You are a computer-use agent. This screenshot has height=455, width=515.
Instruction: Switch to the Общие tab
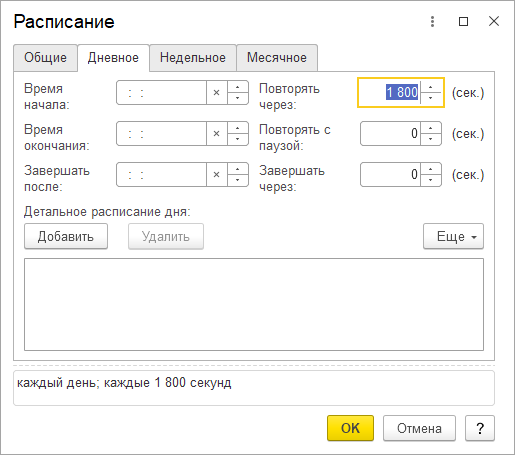pos(45,58)
